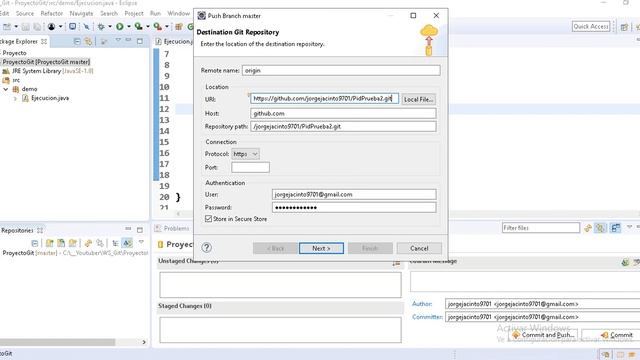Open Package Explorer view menu triangle
Screen dimensions: 640x360
118,40
